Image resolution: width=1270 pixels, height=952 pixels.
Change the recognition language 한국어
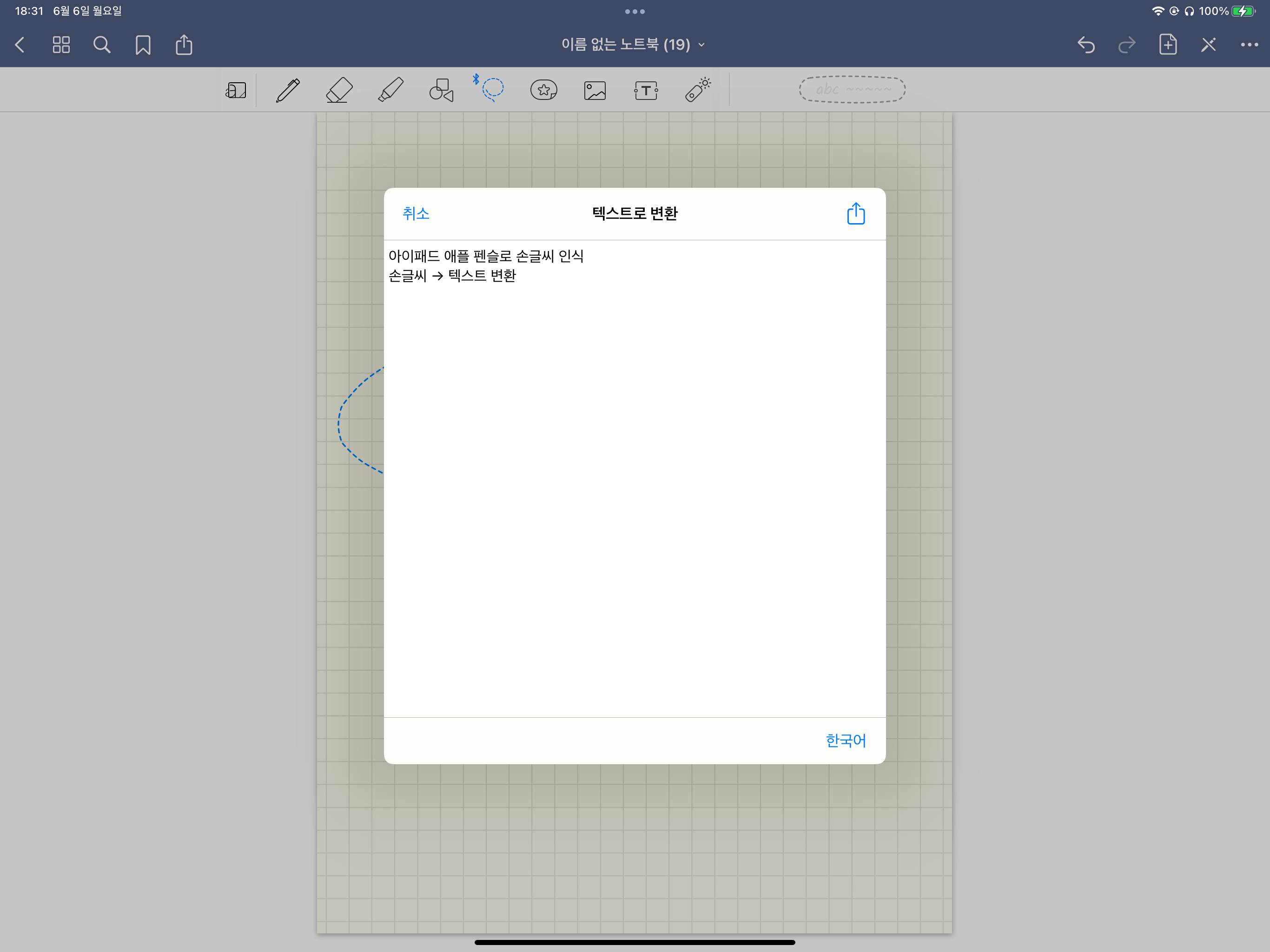click(845, 740)
